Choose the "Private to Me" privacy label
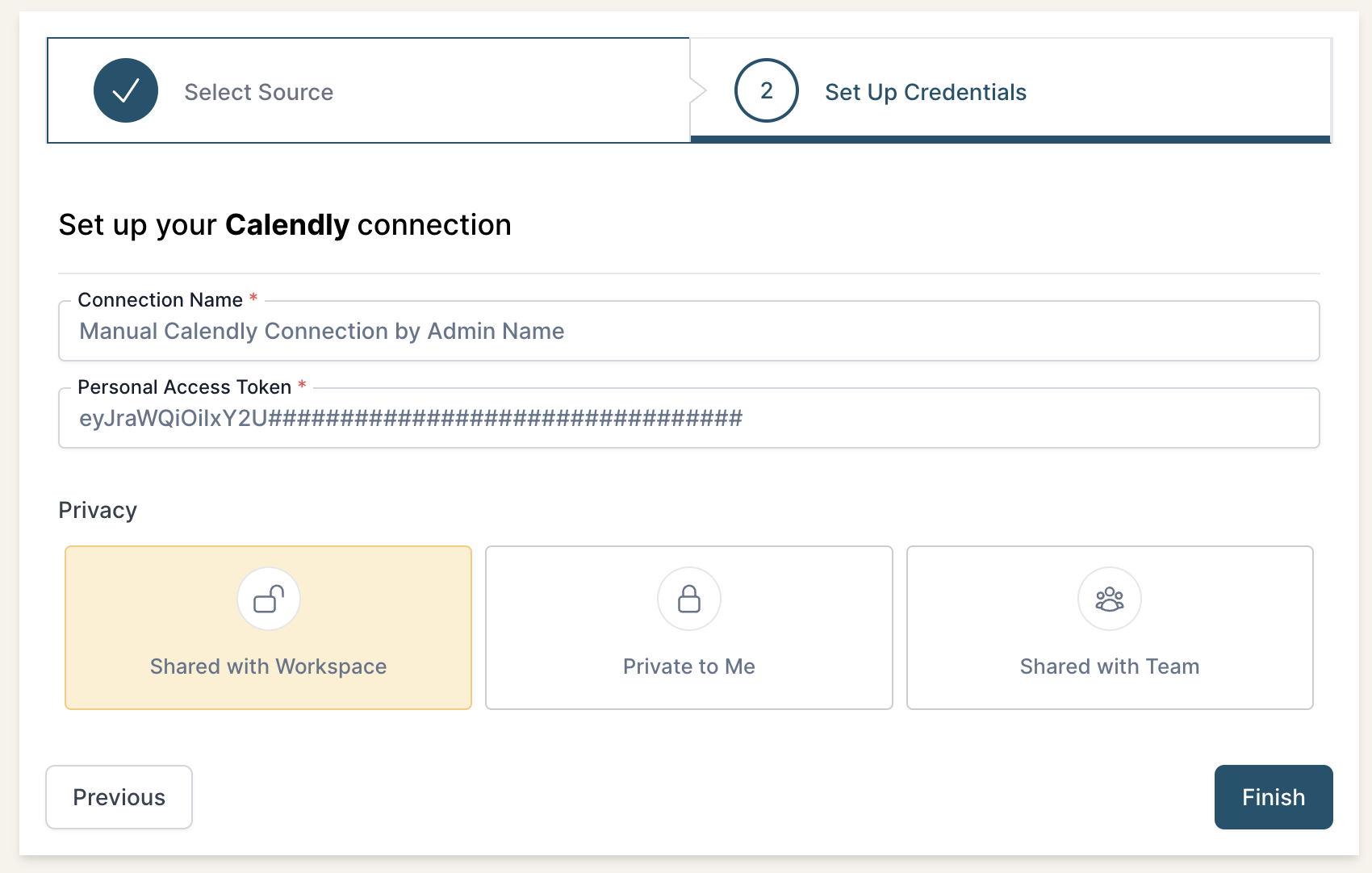The height and width of the screenshot is (873, 1372). pos(688,666)
